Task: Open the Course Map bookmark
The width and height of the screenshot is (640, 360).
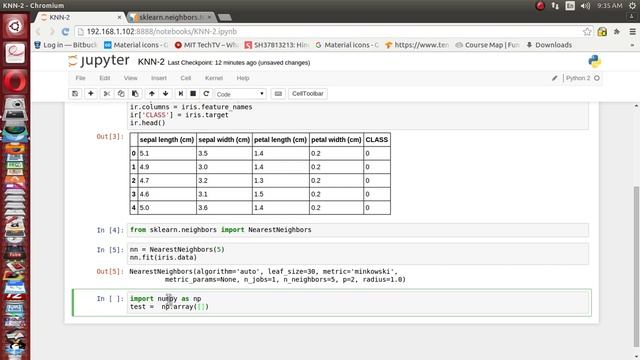Action: (487, 45)
